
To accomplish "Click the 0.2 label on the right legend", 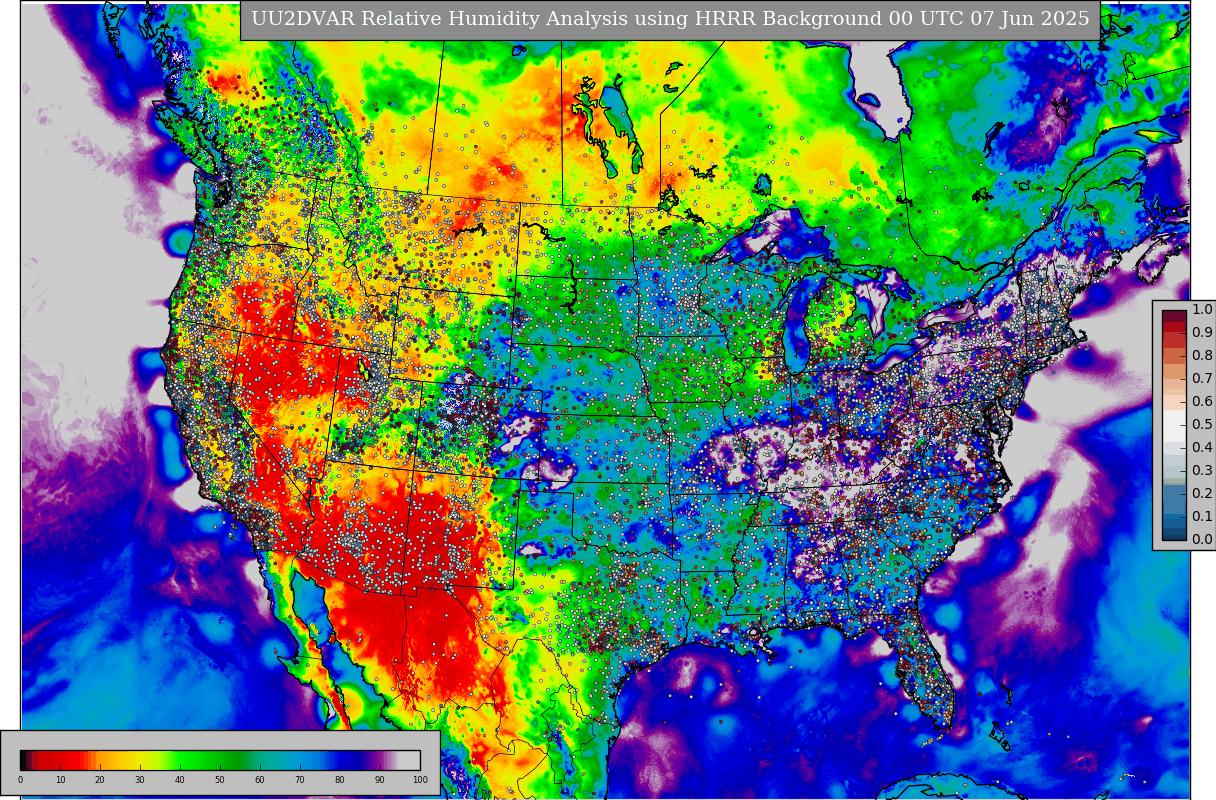I will click(x=1202, y=493).
